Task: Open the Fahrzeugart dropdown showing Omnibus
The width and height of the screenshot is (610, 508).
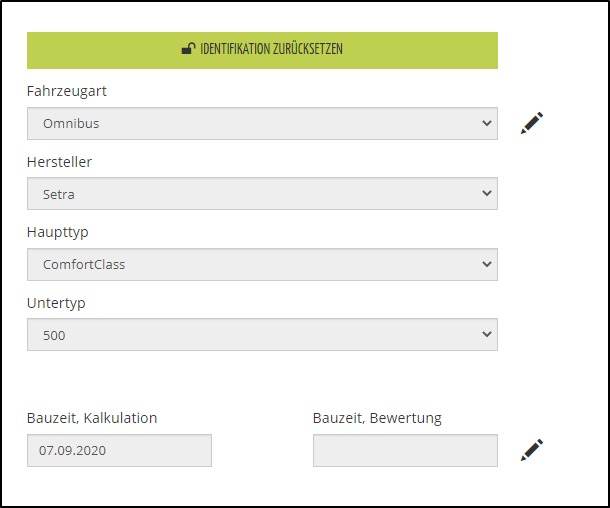Action: click(262, 124)
